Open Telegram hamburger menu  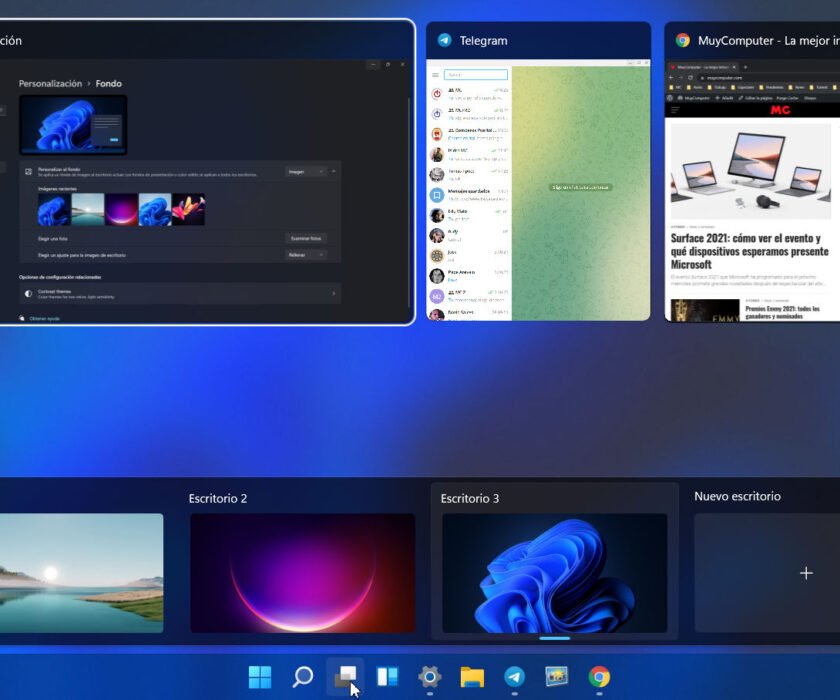coord(436,75)
